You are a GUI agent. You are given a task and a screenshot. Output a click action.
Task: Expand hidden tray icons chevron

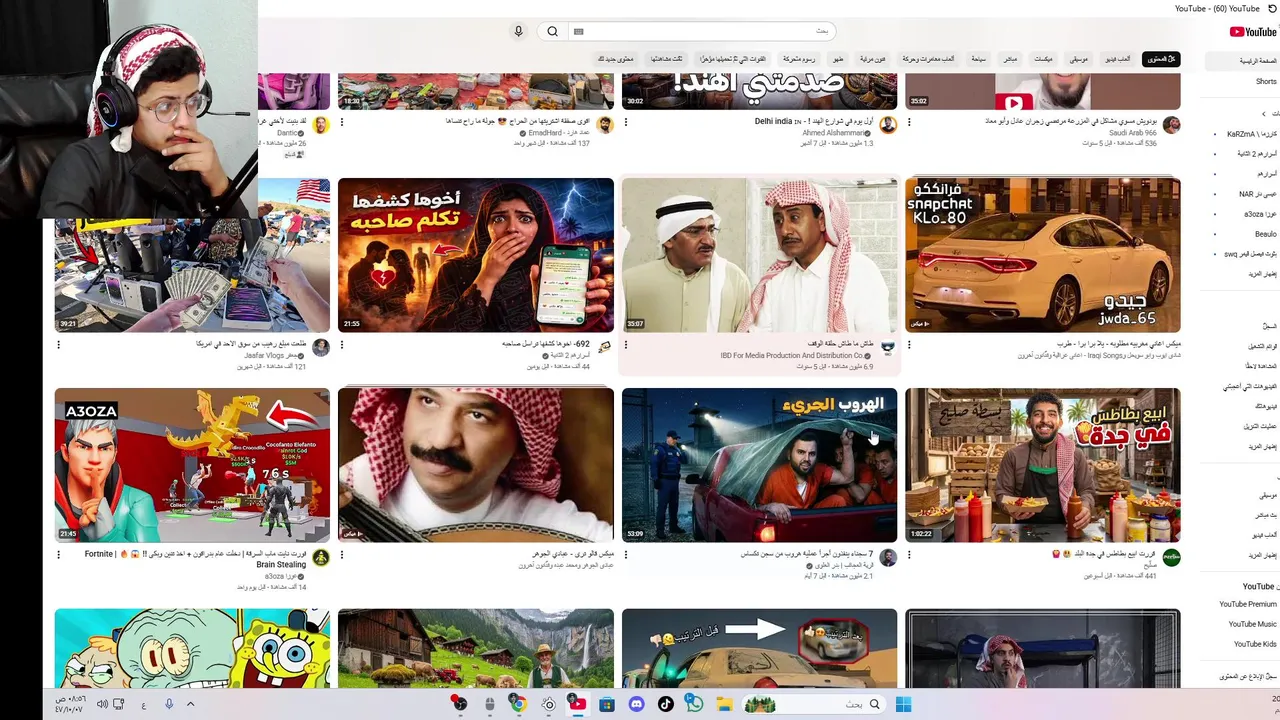coord(190,704)
